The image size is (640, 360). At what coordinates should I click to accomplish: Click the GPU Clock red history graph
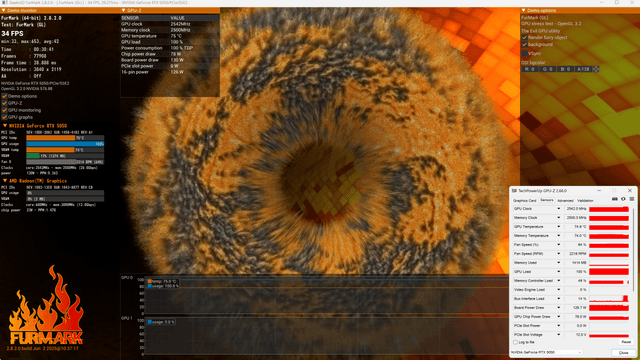tap(609, 209)
